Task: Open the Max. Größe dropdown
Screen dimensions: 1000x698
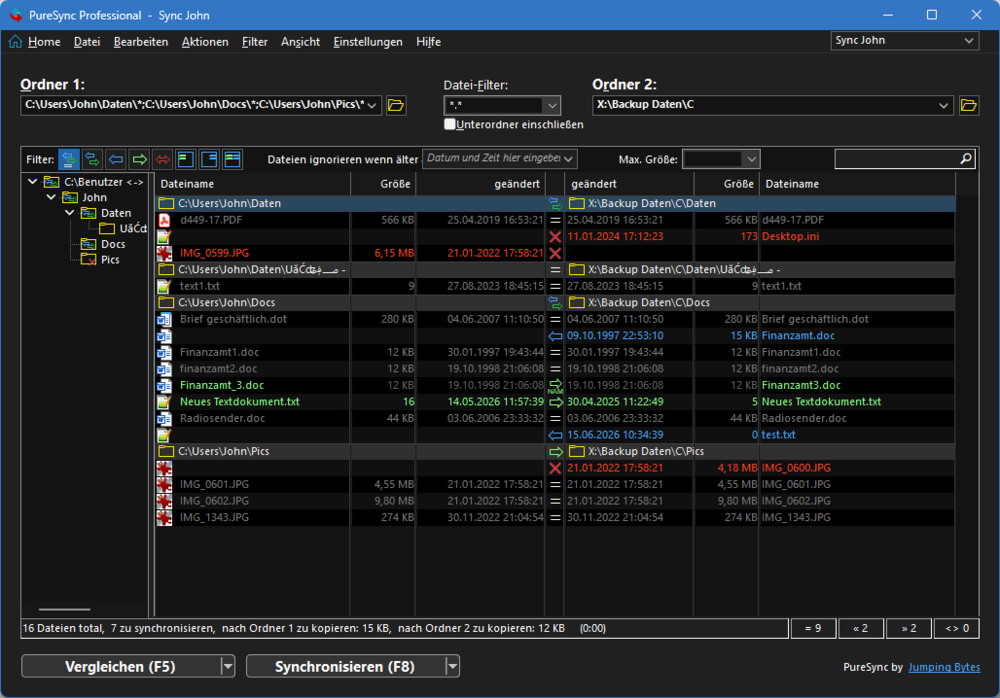Action: [751, 159]
